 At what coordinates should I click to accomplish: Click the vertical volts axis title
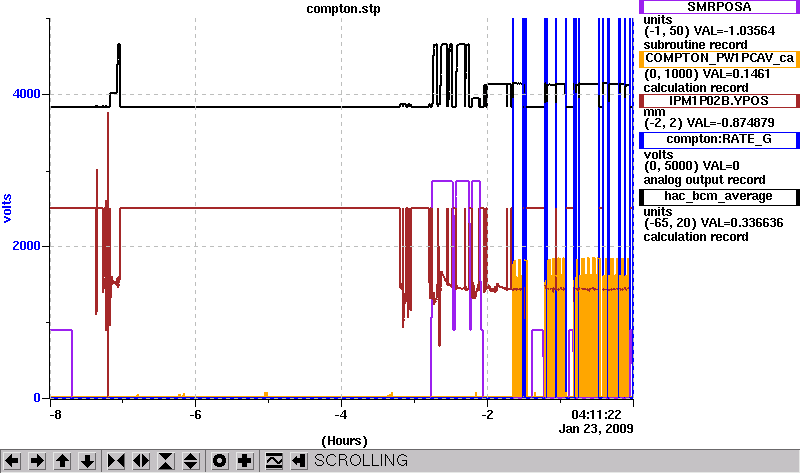(x=7, y=208)
